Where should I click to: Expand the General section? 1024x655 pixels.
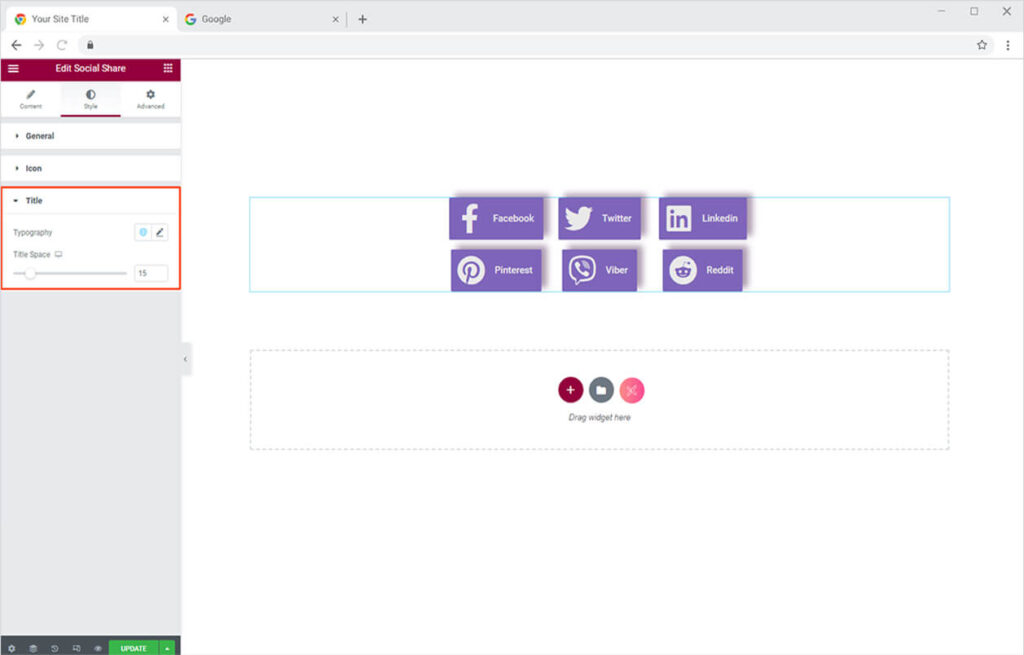click(40, 136)
